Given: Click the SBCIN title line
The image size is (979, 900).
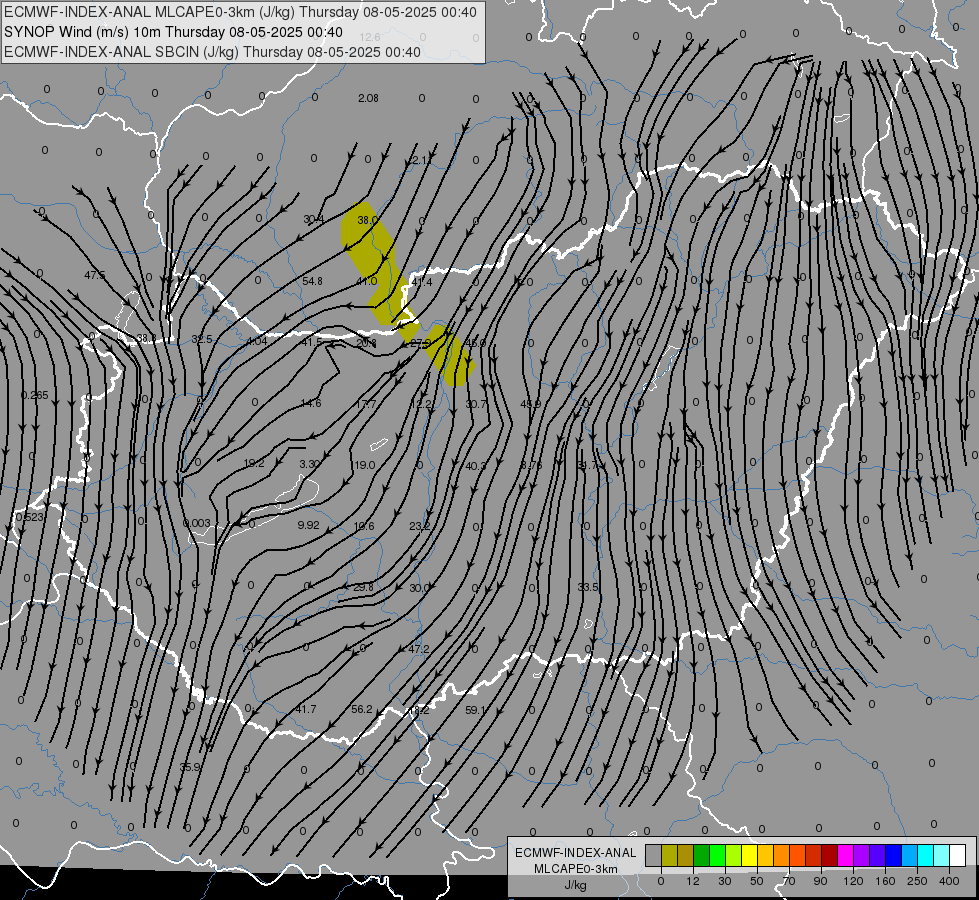Looking at the screenshot, I should [x=212, y=52].
